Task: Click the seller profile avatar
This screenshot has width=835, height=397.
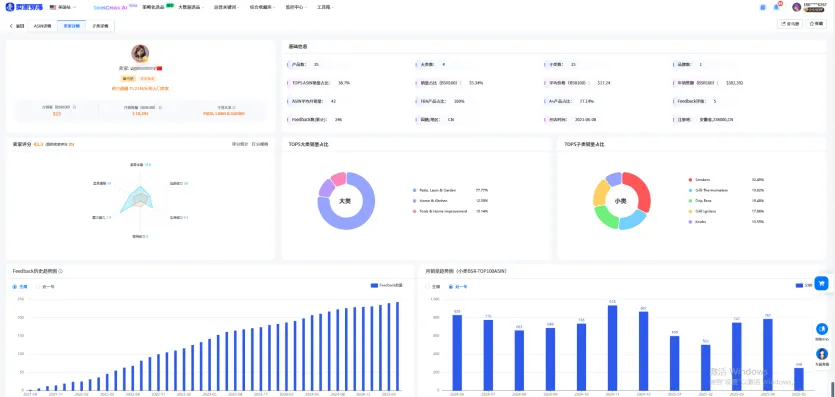Action: click(140, 53)
